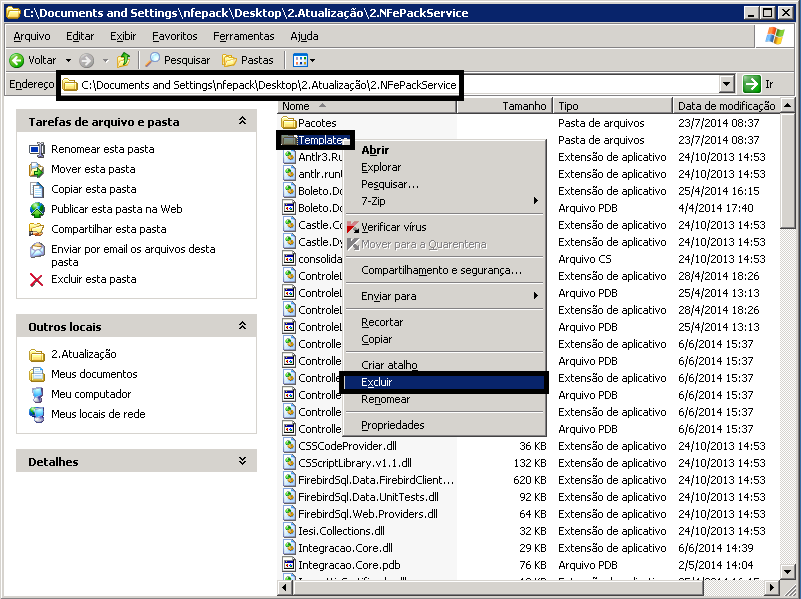Click the Voltar back arrow icon
Viewport: 801px width, 599px height.
click(17, 60)
